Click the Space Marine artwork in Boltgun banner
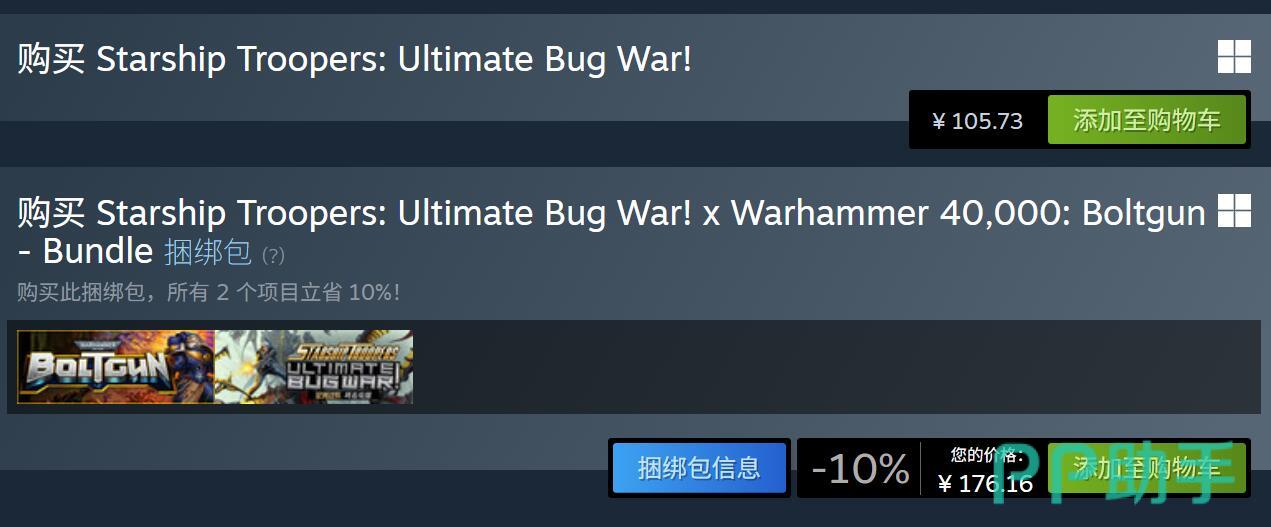This screenshot has width=1271, height=527. pyautogui.click(x=177, y=365)
